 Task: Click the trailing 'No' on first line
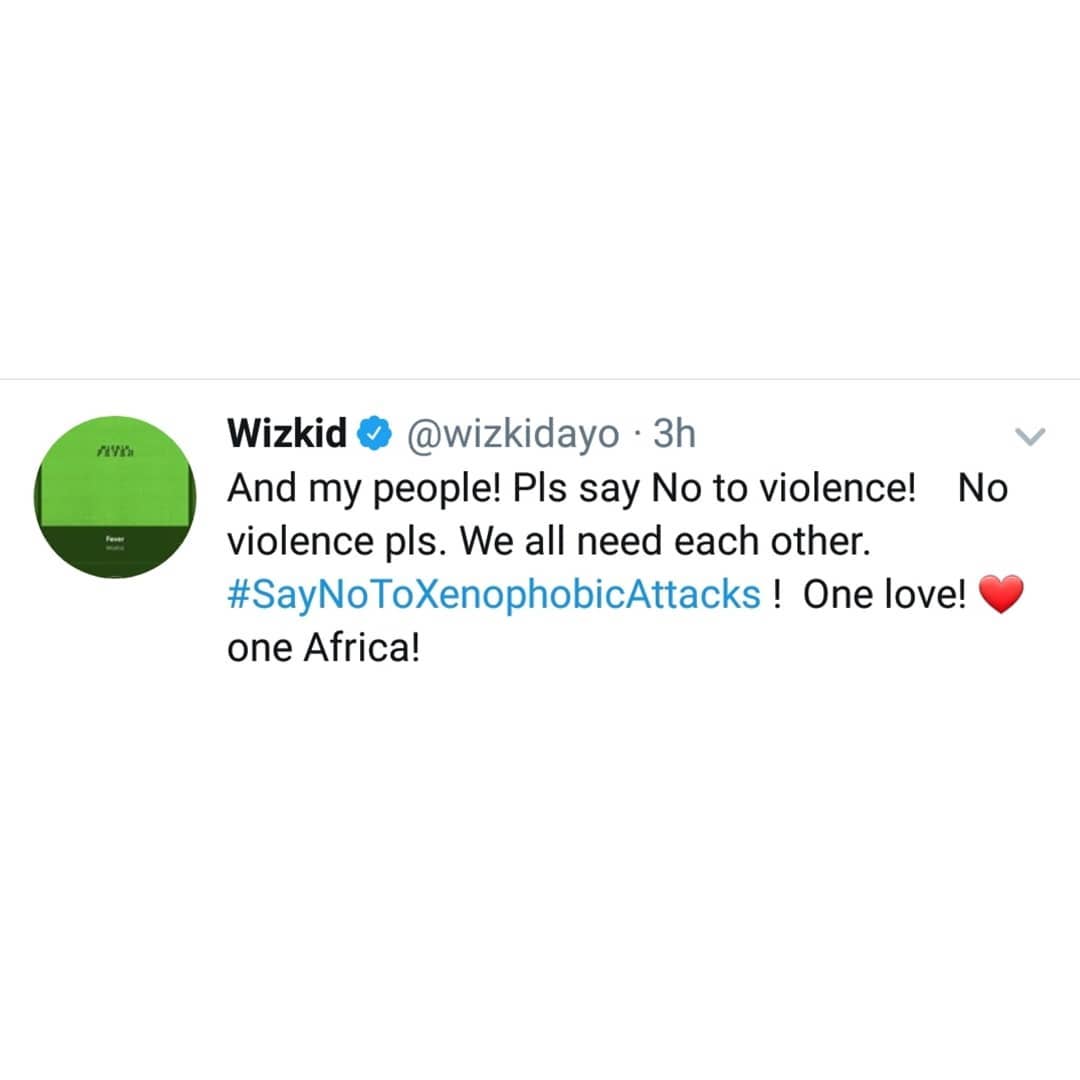coord(983,488)
